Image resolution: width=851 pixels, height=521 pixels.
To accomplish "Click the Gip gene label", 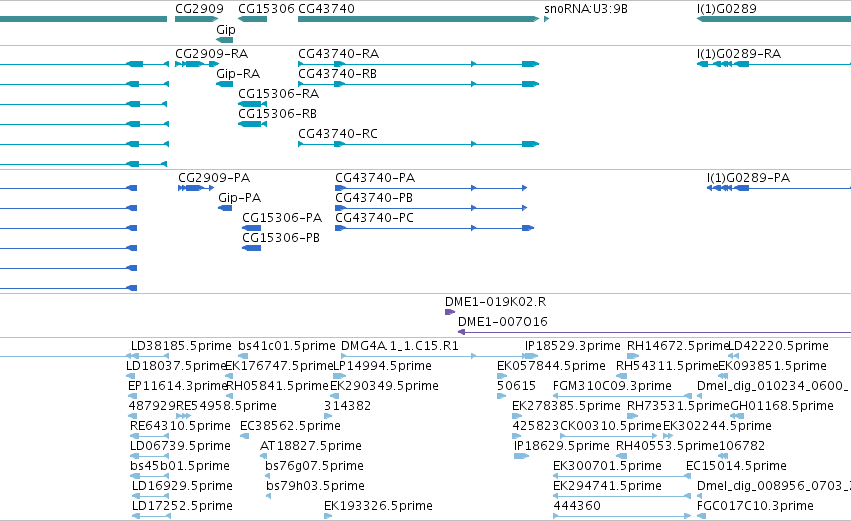I will pos(226,30).
